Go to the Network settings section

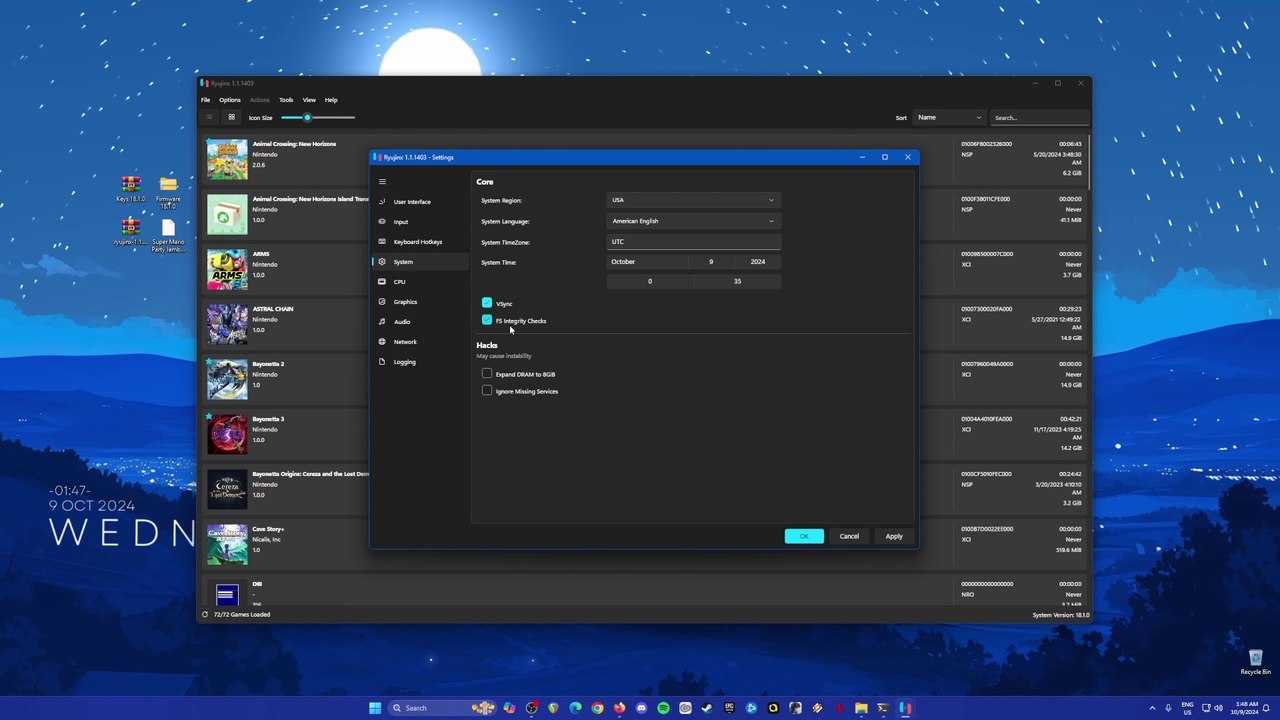[418, 342]
